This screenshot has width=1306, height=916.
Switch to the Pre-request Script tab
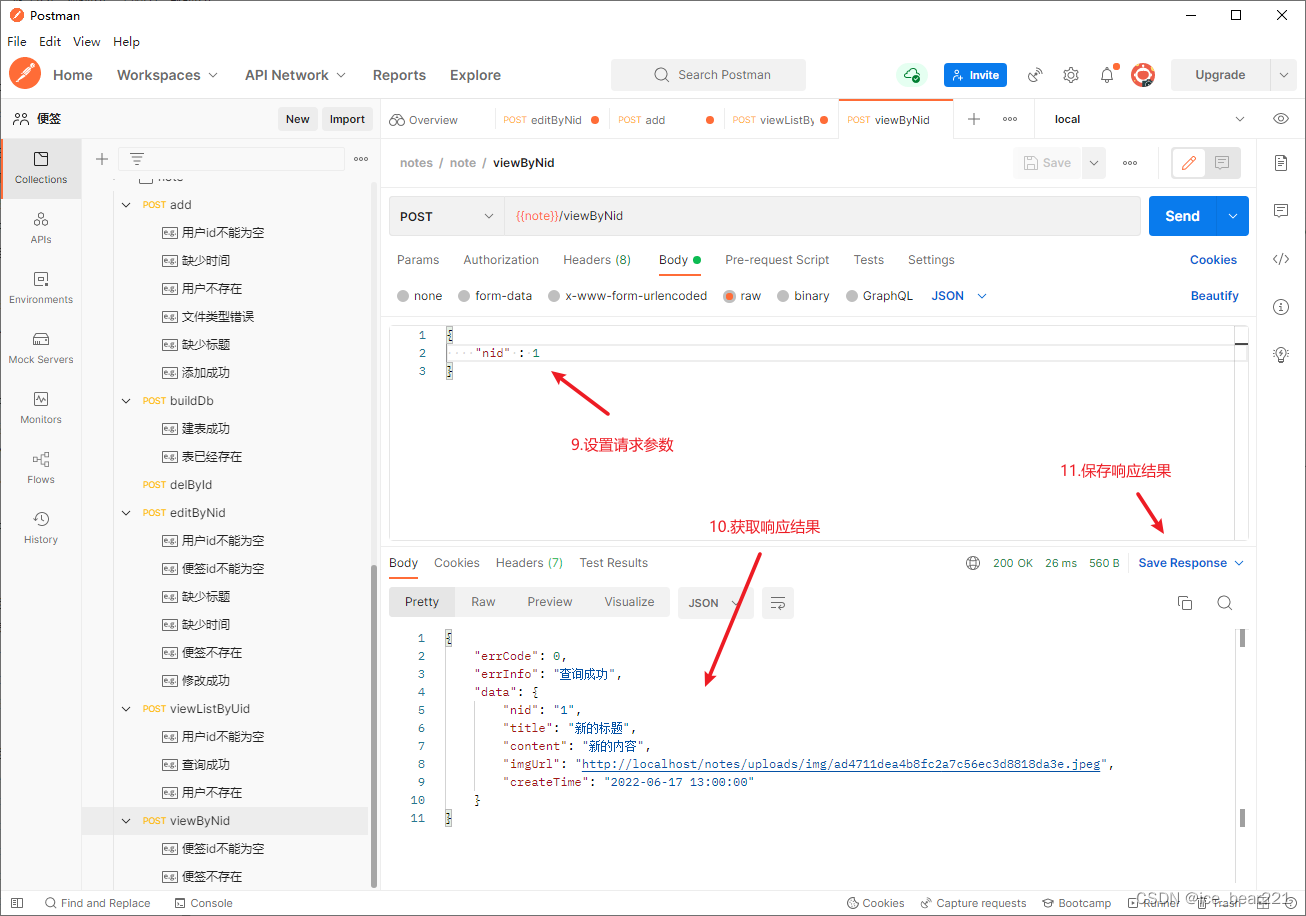[777, 260]
